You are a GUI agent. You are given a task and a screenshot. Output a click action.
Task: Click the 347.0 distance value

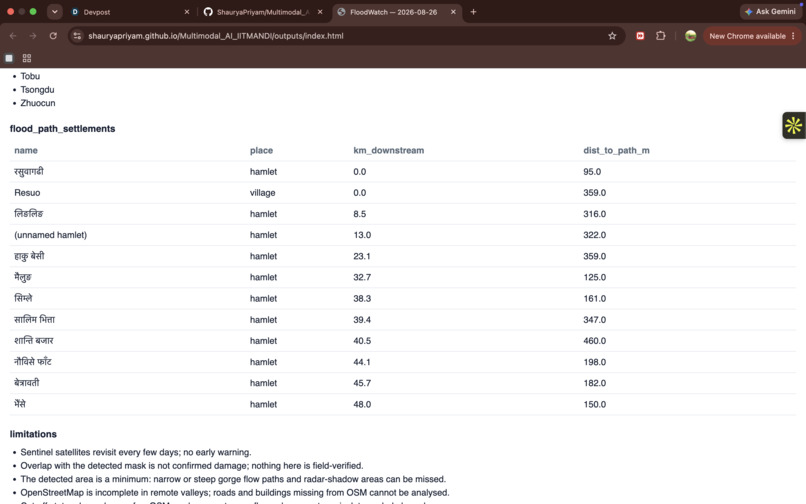594,320
